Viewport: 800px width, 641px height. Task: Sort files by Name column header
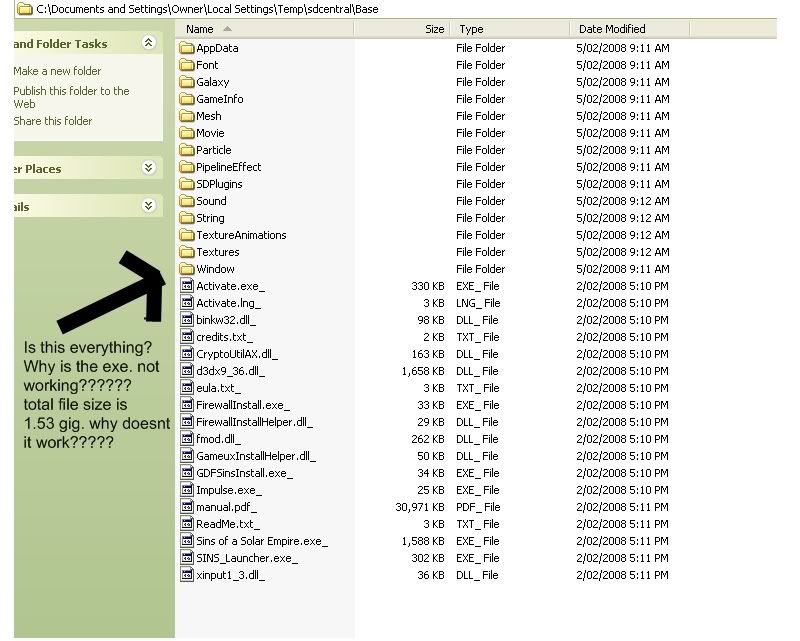coord(264,29)
